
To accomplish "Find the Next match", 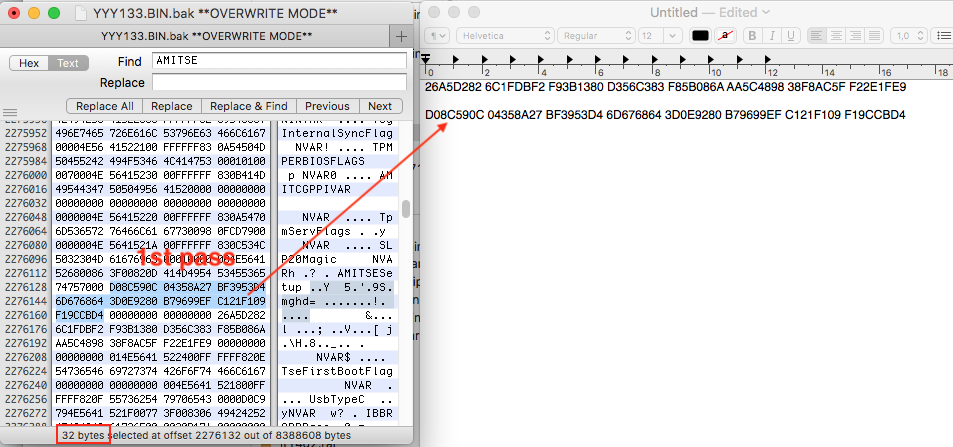I will pos(380,106).
